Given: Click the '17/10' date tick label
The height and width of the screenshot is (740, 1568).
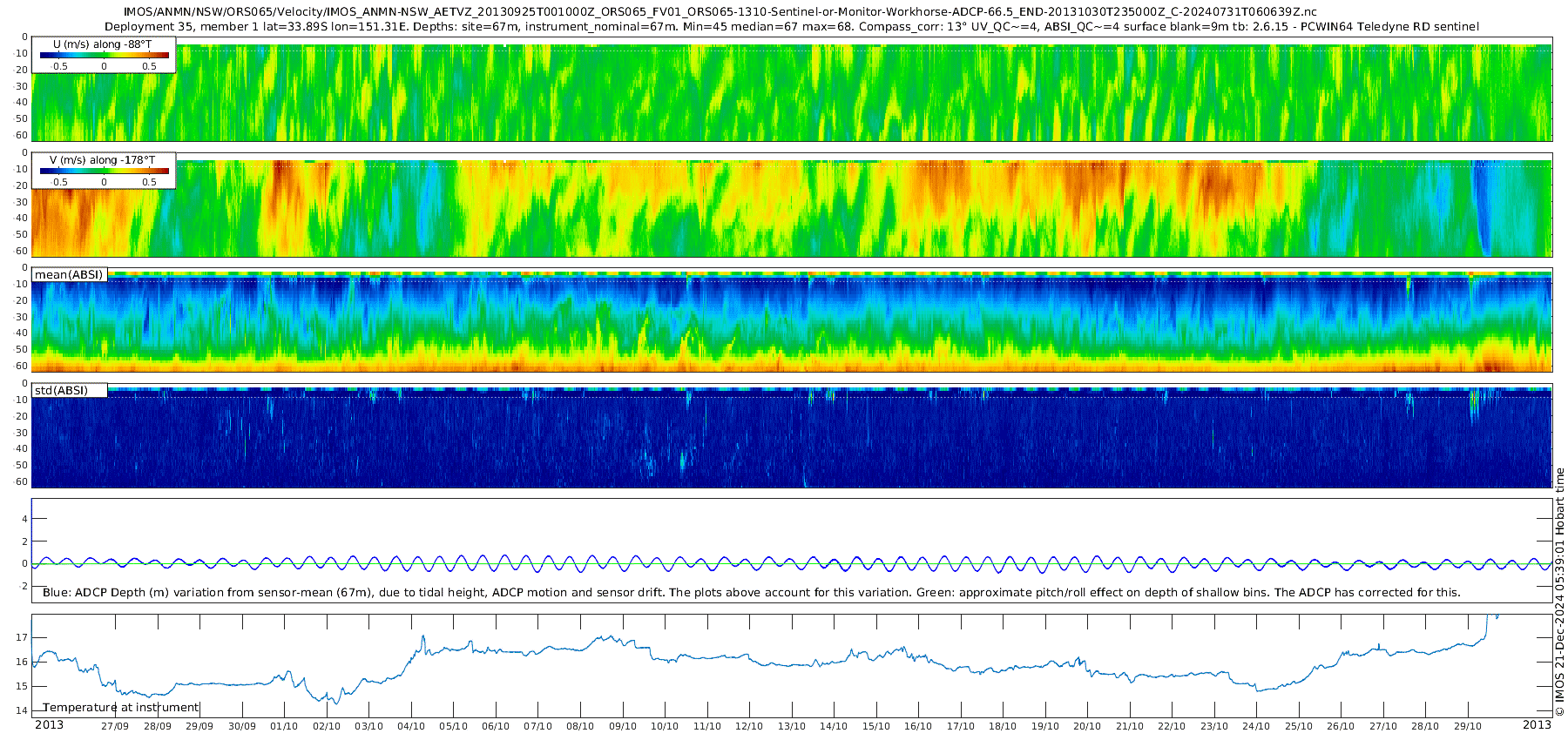Looking at the screenshot, I should coord(961,726).
